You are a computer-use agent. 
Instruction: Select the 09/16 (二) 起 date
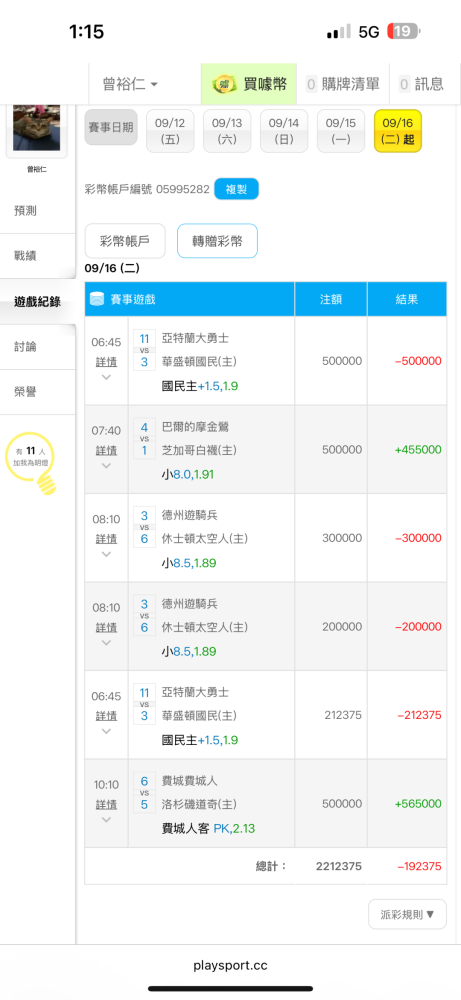coord(398,131)
